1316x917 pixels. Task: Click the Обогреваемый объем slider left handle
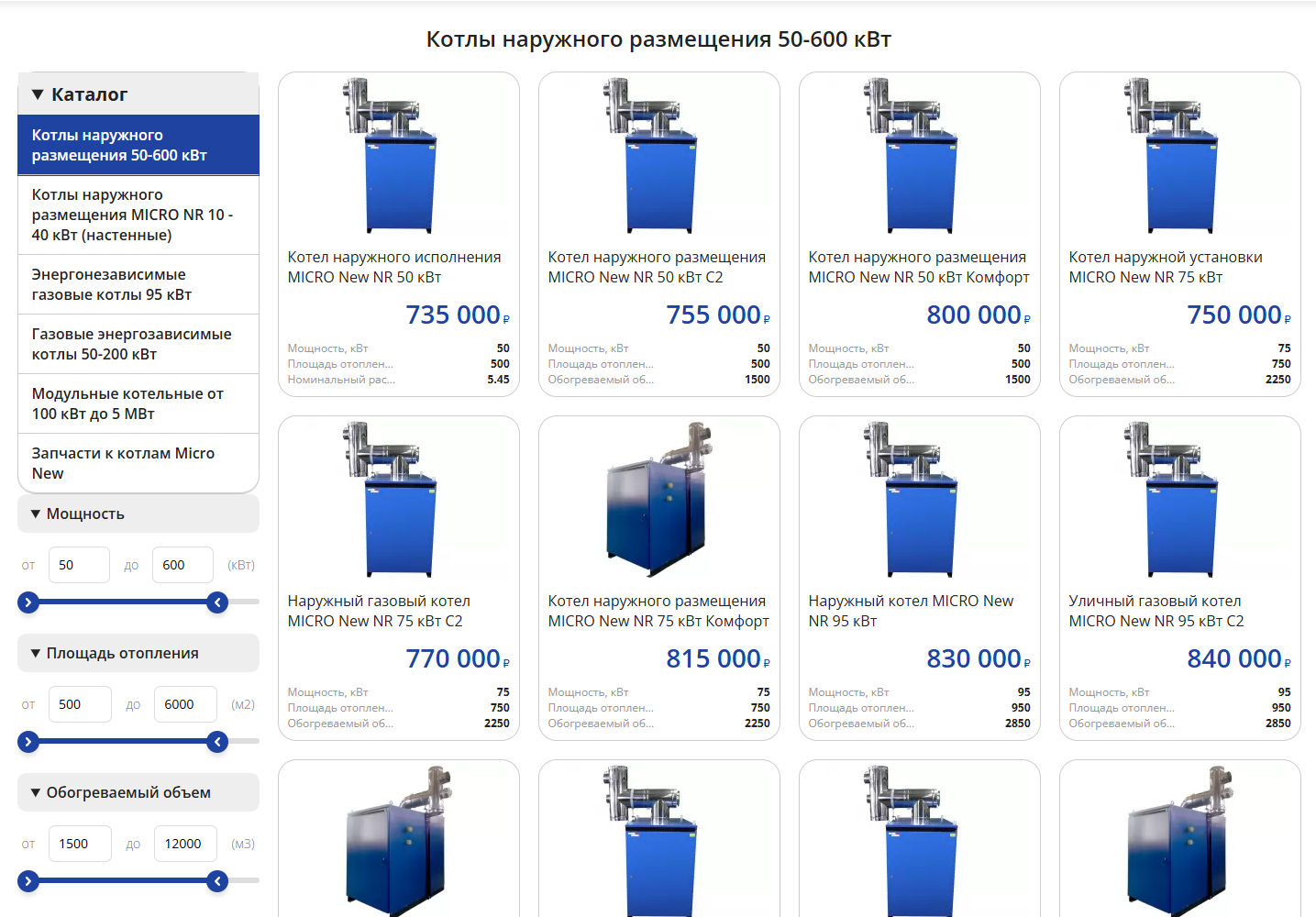[x=28, y=881]
